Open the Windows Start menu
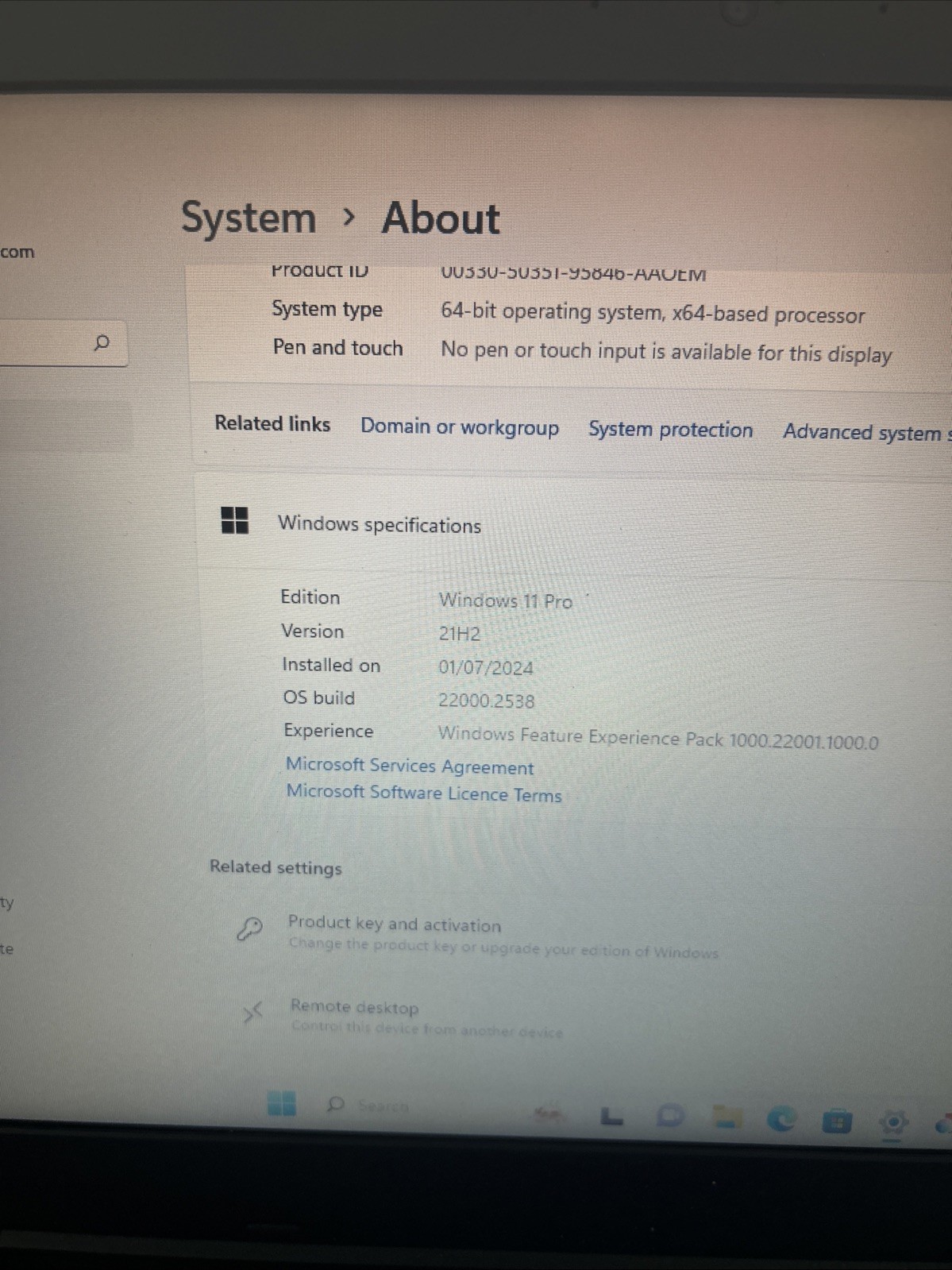The image size is (952, 1270). point(282,1102)
